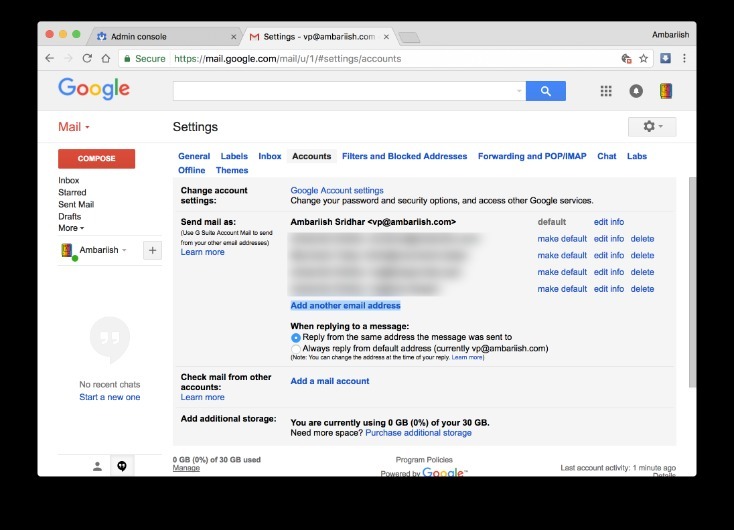Click Purchase additional storage link

(418, 433)
